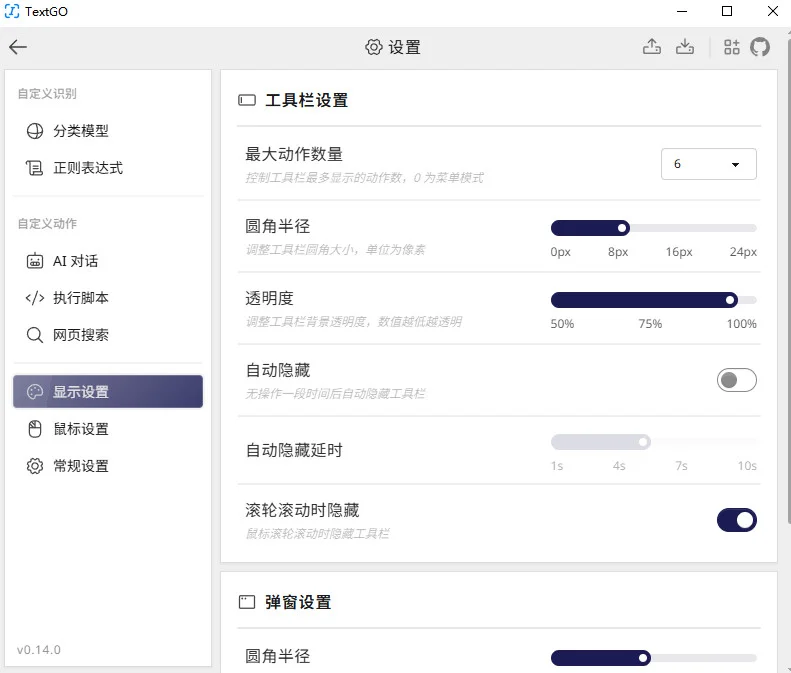Click the 7s mark on delay slider
The image size is (791, 673).
tap(681, 466)
